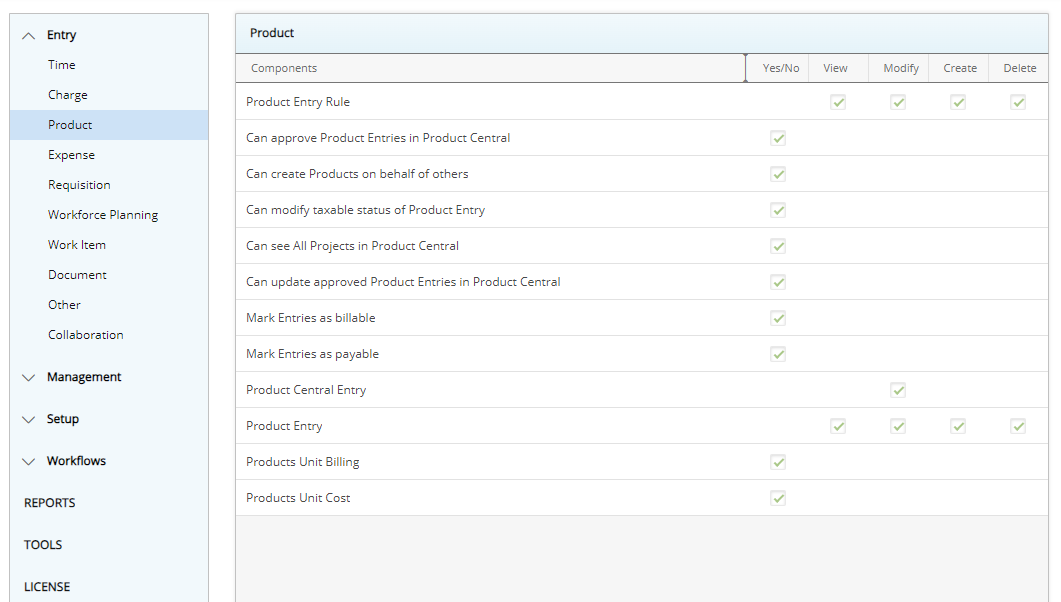Uncheck Products Unit Billing checkbox
This screenshot has height=602, width=1061.
[778, 462]
